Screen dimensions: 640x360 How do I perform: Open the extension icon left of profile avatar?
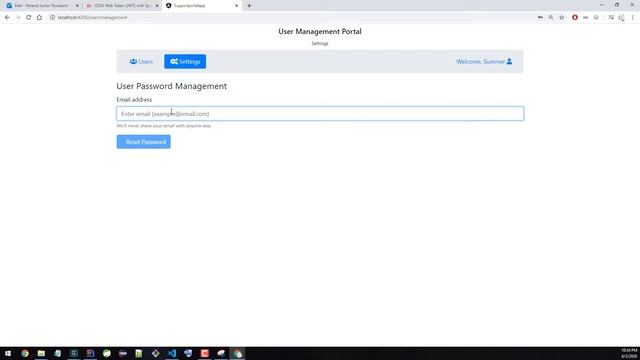pyautogui.click(x=611, y=18)
